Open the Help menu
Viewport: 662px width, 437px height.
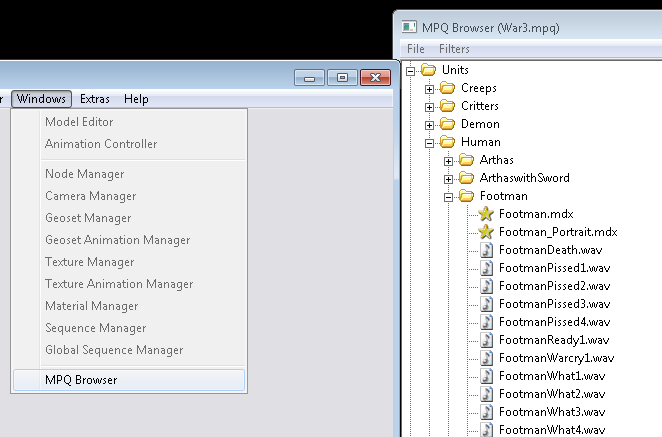click(x=136, y=99)
